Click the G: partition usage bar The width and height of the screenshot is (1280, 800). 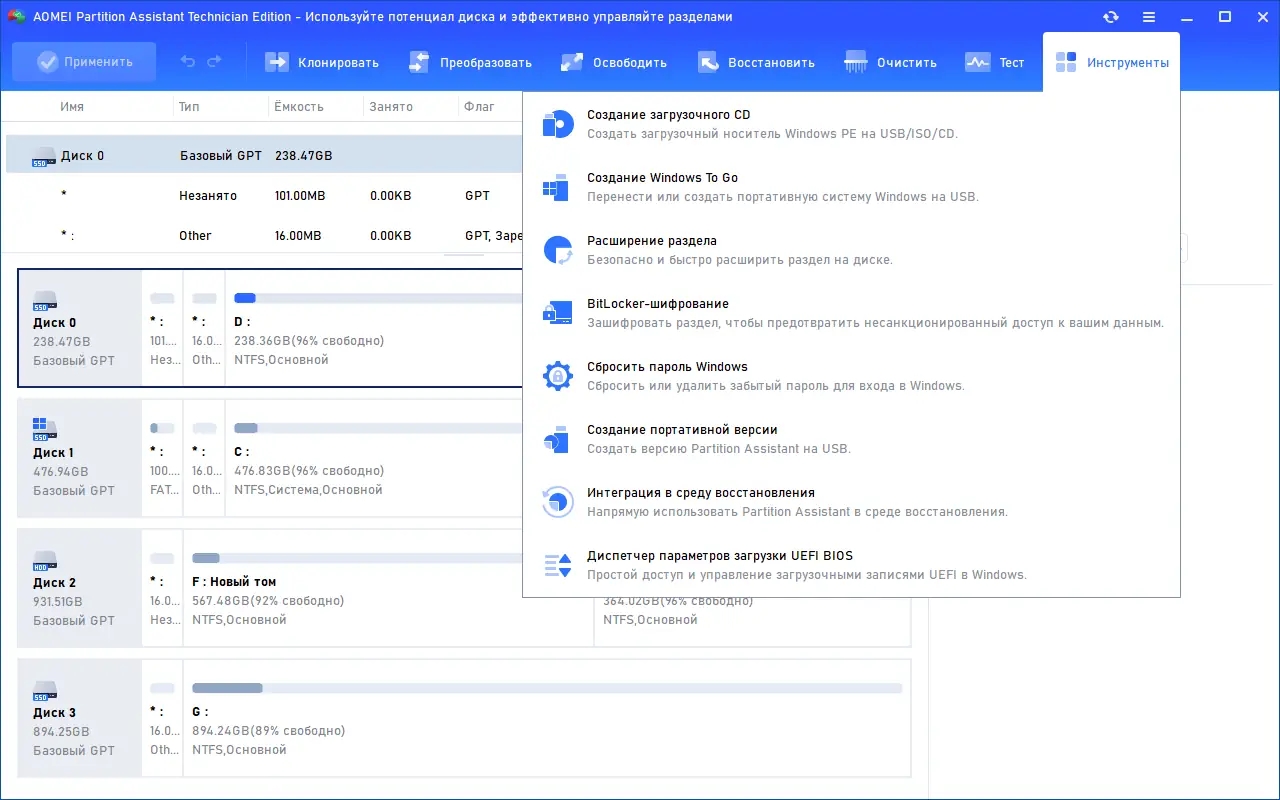click(547, 688)
